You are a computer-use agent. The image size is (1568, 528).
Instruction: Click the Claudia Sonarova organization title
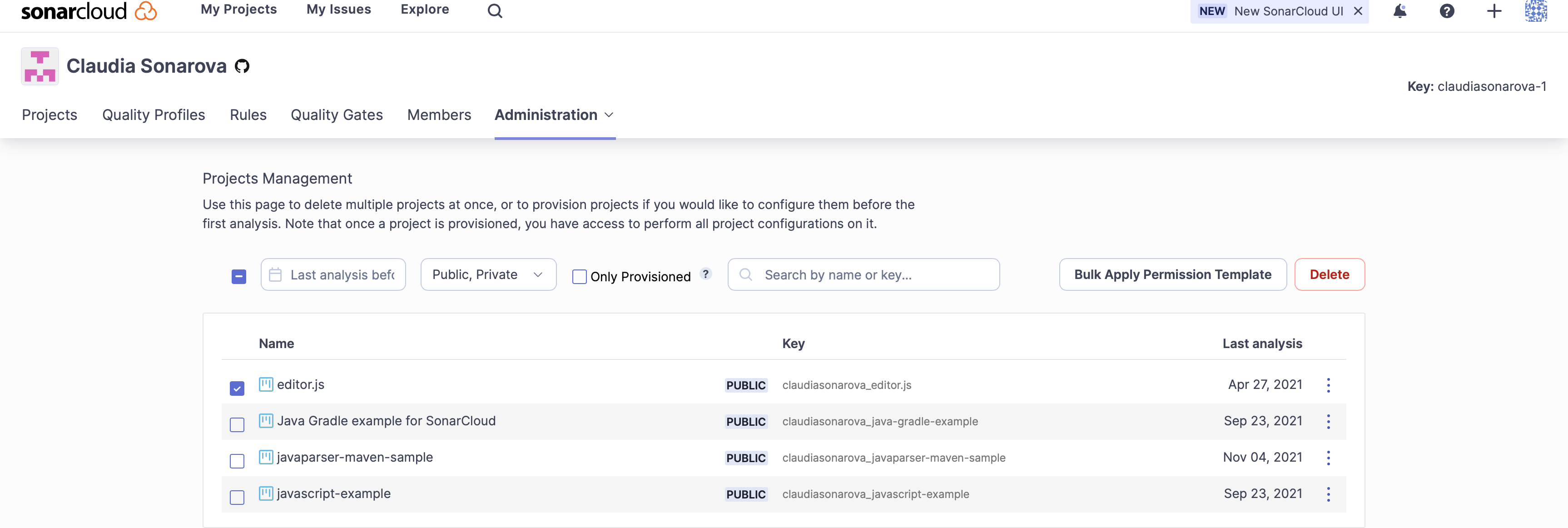click(146, 66)
